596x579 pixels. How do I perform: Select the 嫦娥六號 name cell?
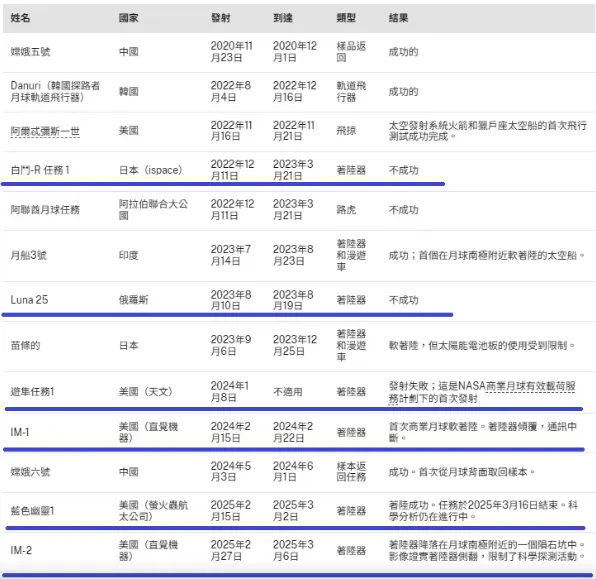pos(30,472)
